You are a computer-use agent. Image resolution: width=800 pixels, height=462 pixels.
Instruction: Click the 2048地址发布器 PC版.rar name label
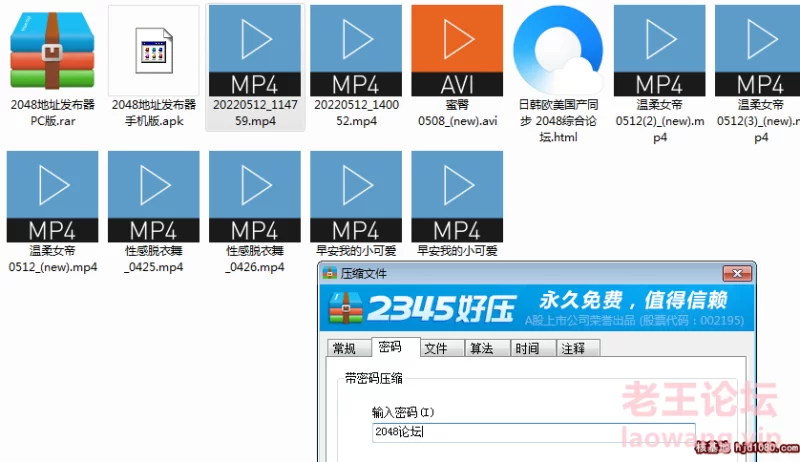pyautogui.click(x=53, y=113)
